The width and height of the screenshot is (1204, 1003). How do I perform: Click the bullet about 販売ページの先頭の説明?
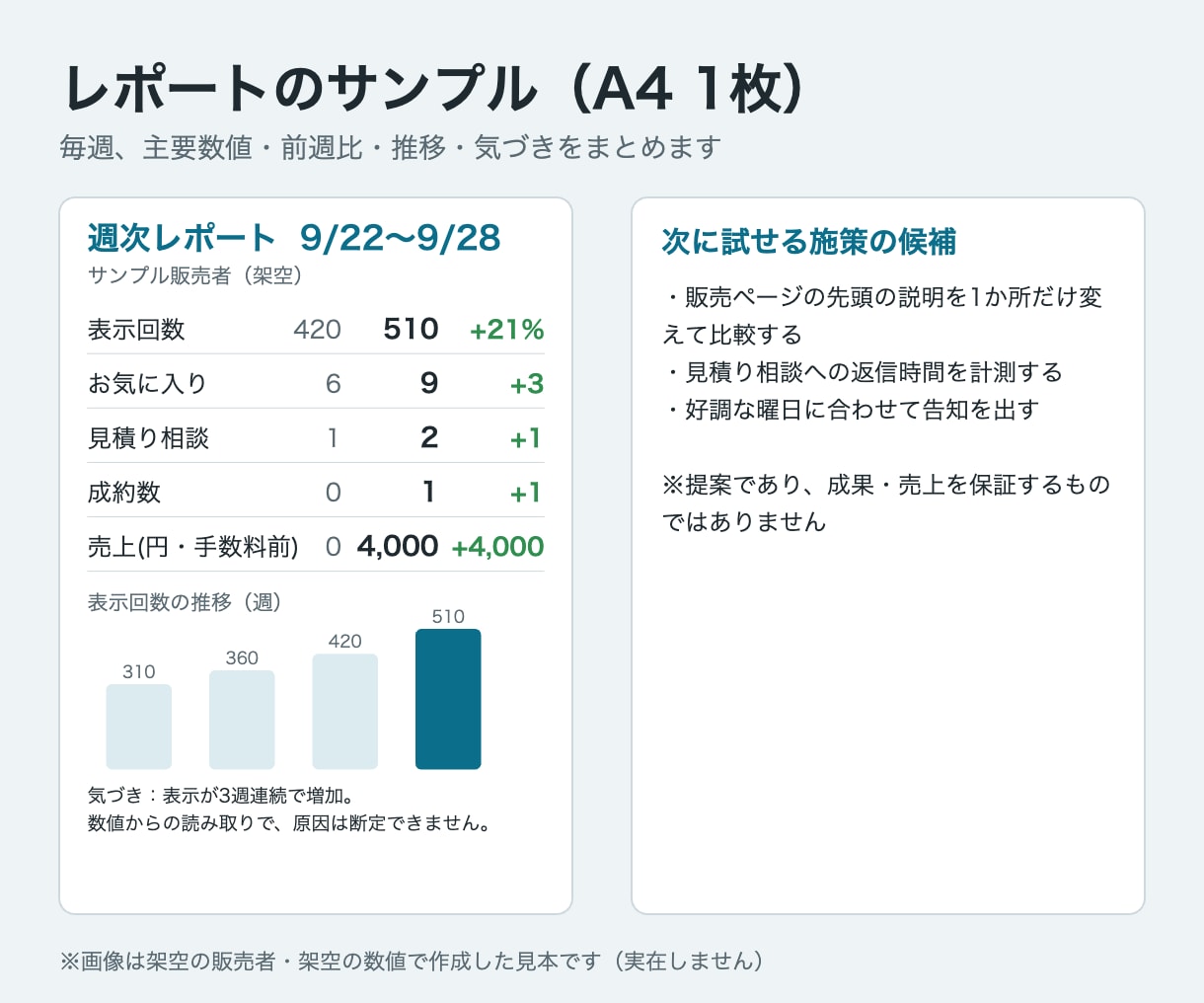pos(882,316)
